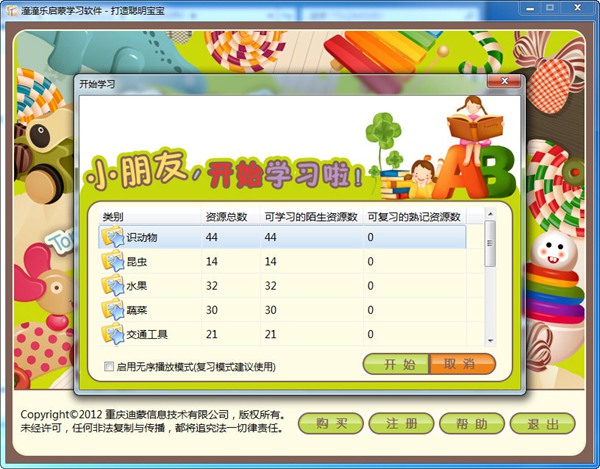Maximize the main application window
The width and height of the screenshot is (600, 469).
[x=550, y=8]
